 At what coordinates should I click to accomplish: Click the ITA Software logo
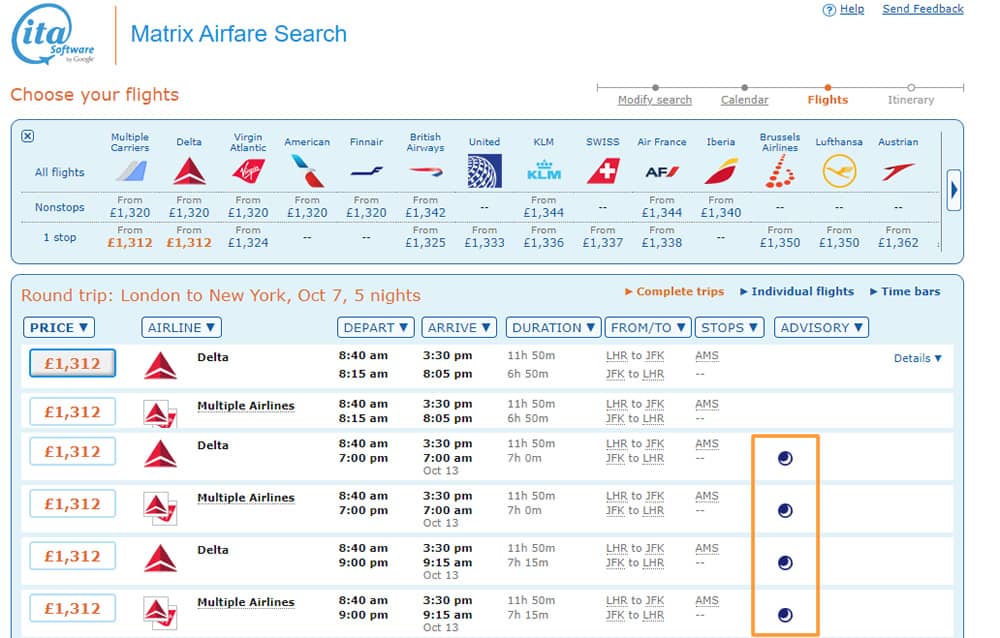click(54, 34)
